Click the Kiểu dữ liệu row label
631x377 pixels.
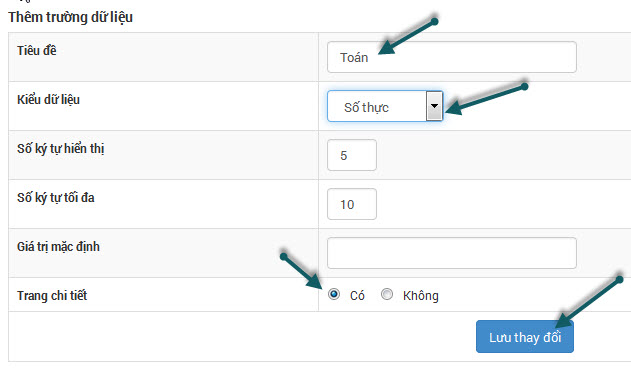(48, 100)
